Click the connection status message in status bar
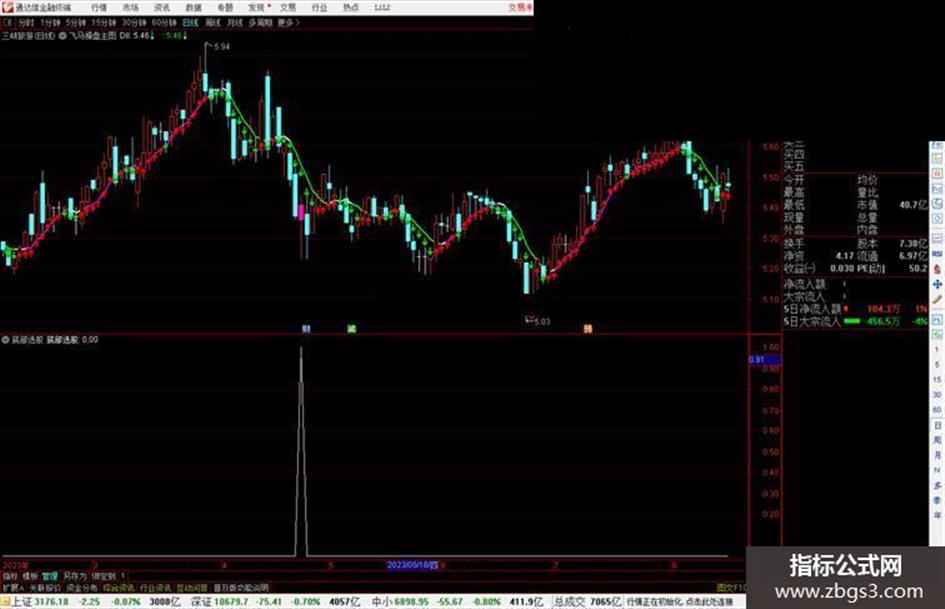Image resolution: width=945 pixels, height=609 pixels. pos(680,602)
